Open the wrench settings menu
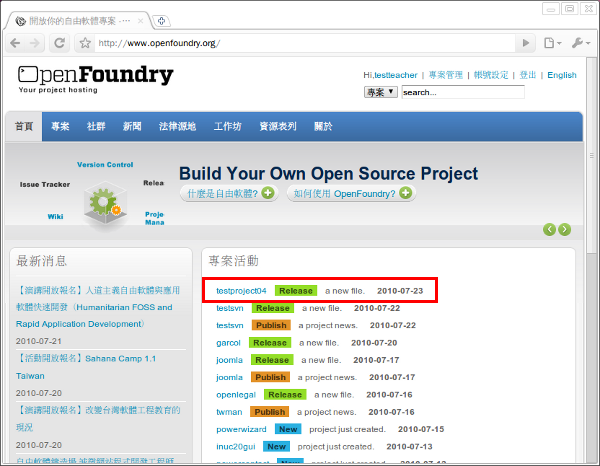 580,43
